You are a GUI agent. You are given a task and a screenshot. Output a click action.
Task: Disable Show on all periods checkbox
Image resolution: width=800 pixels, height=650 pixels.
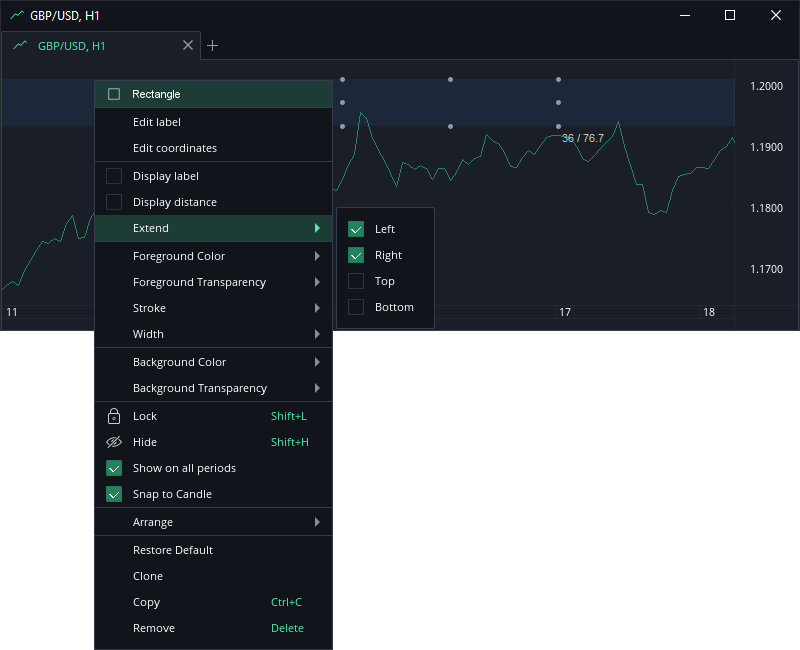(x=114, y=468)
